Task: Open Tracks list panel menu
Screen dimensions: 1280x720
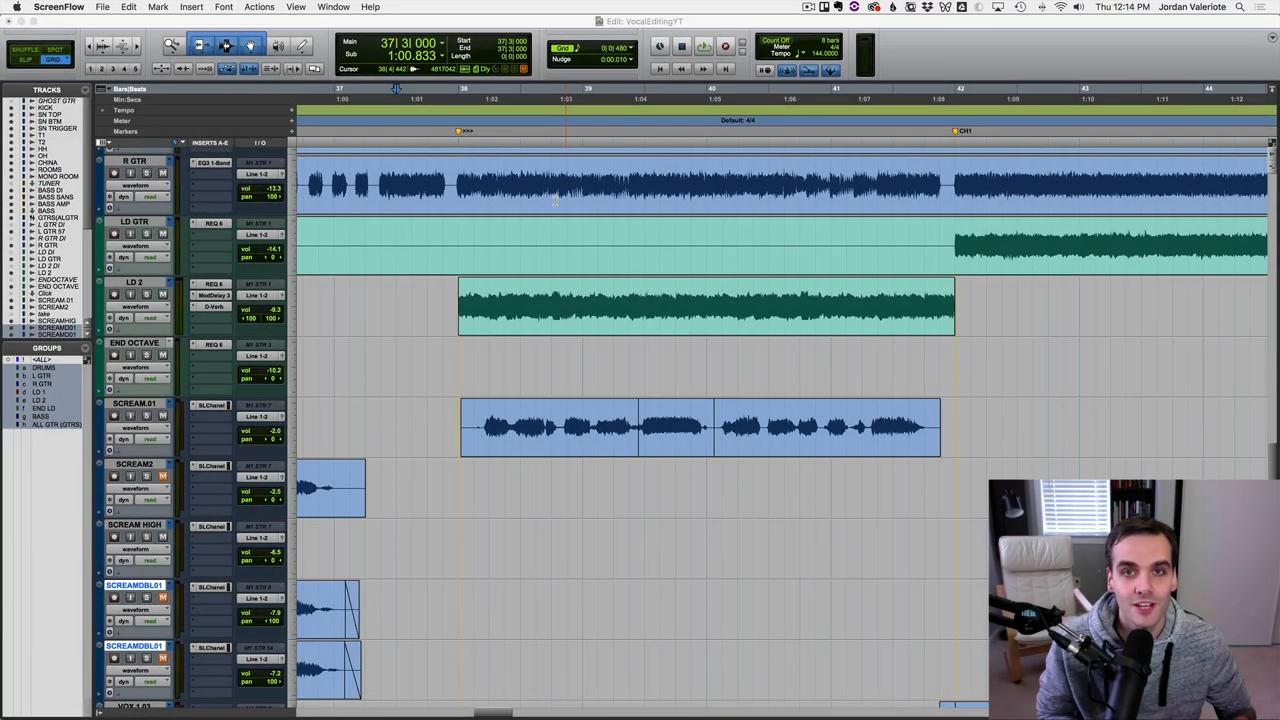Action: 85,89
